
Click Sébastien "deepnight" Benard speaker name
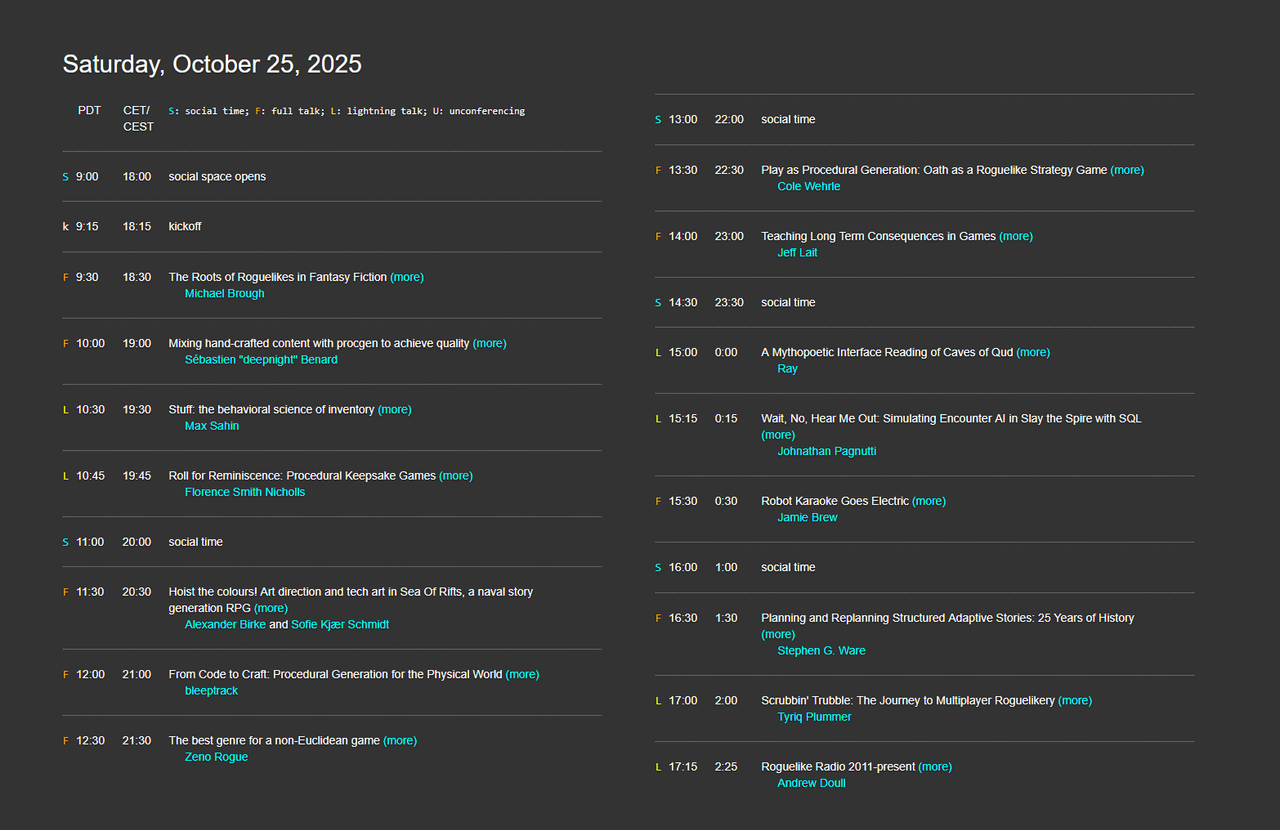[x=261, y=360]
